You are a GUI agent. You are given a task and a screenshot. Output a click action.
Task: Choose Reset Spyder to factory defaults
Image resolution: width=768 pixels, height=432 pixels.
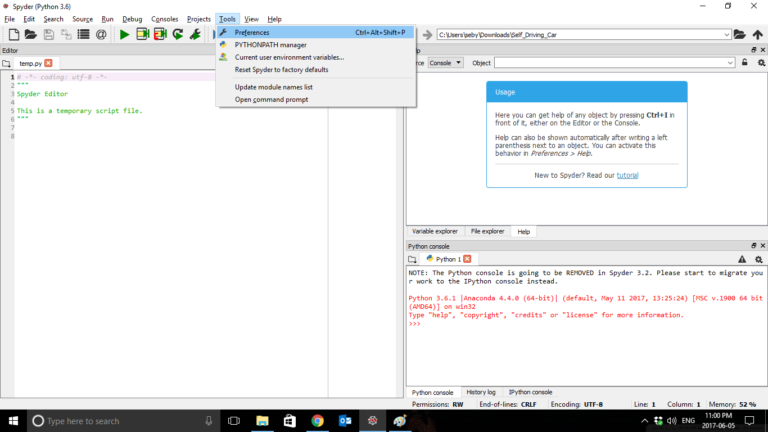[316, 70]
